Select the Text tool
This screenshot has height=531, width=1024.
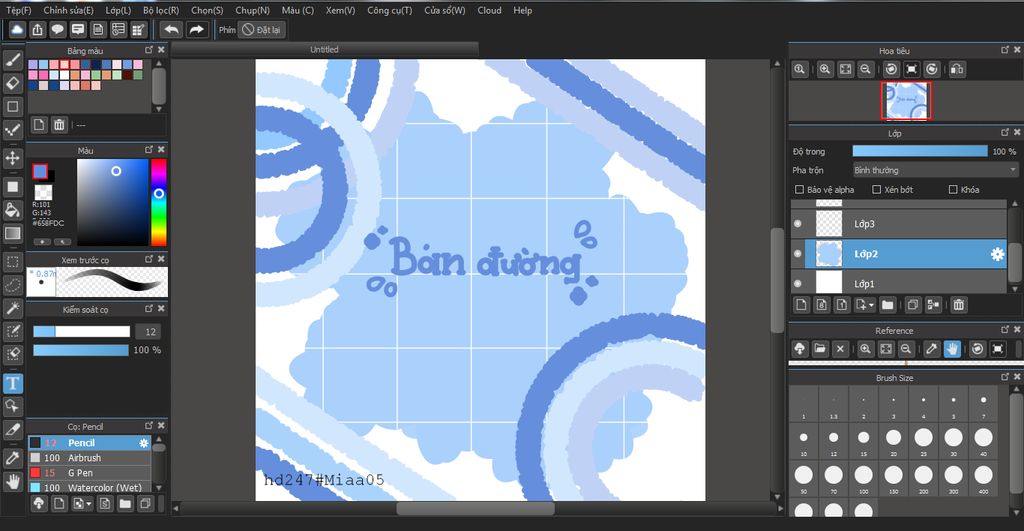point(12,383)
